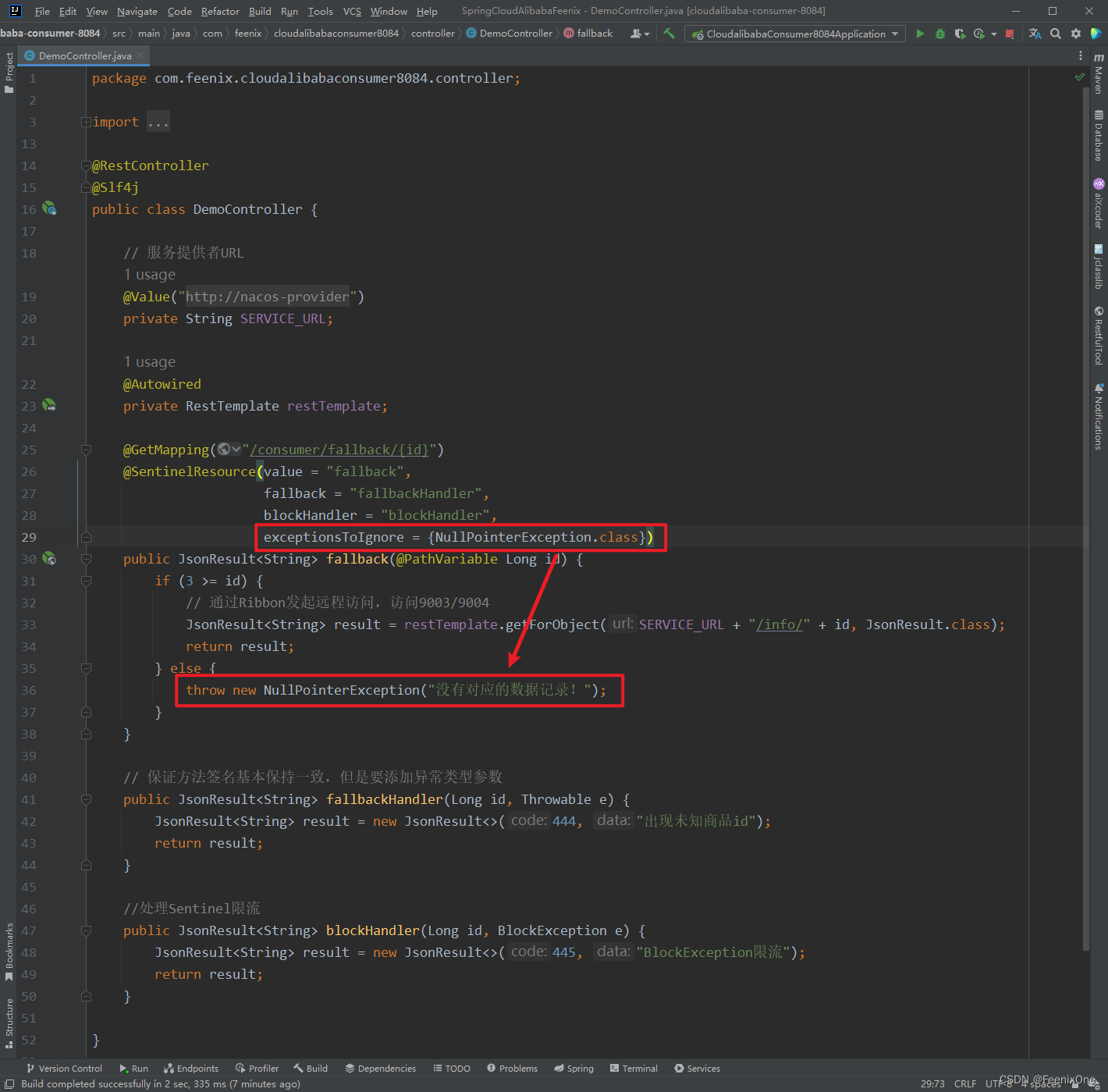Click the fallback method breadcrumb
1108x1092 pixels.
tap(588, 34)
